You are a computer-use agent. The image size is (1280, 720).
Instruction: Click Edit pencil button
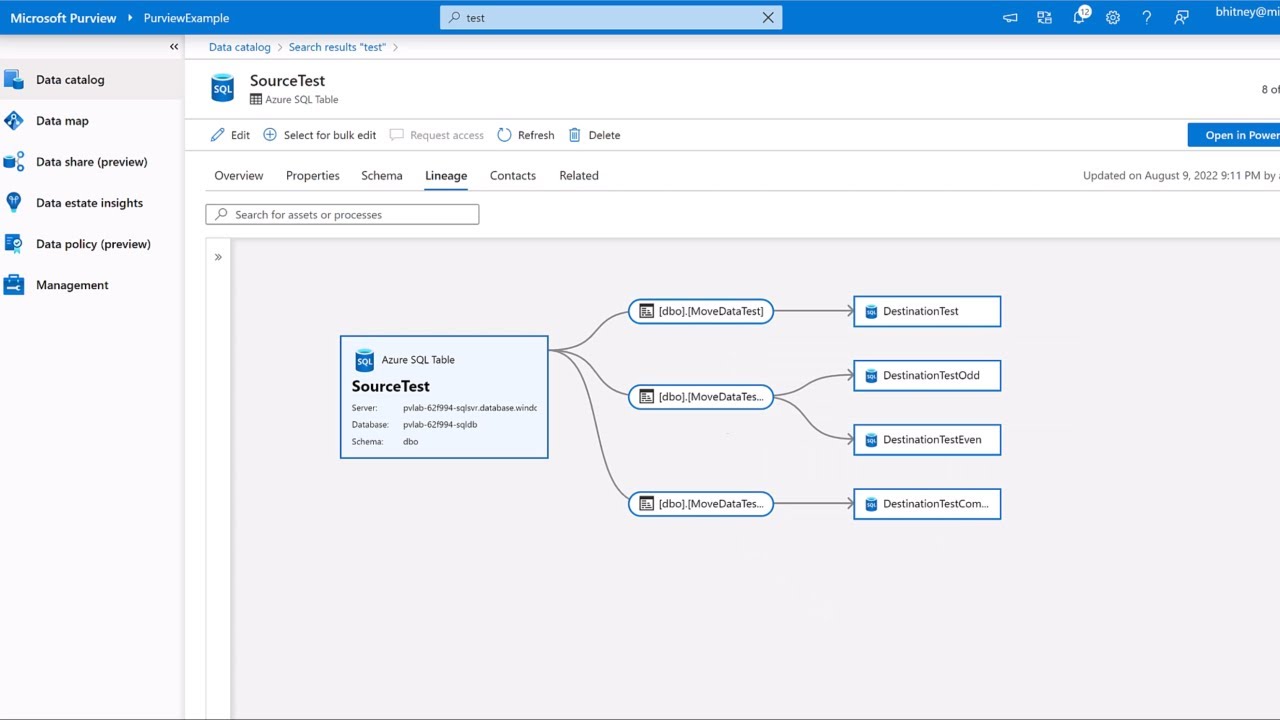230,135
